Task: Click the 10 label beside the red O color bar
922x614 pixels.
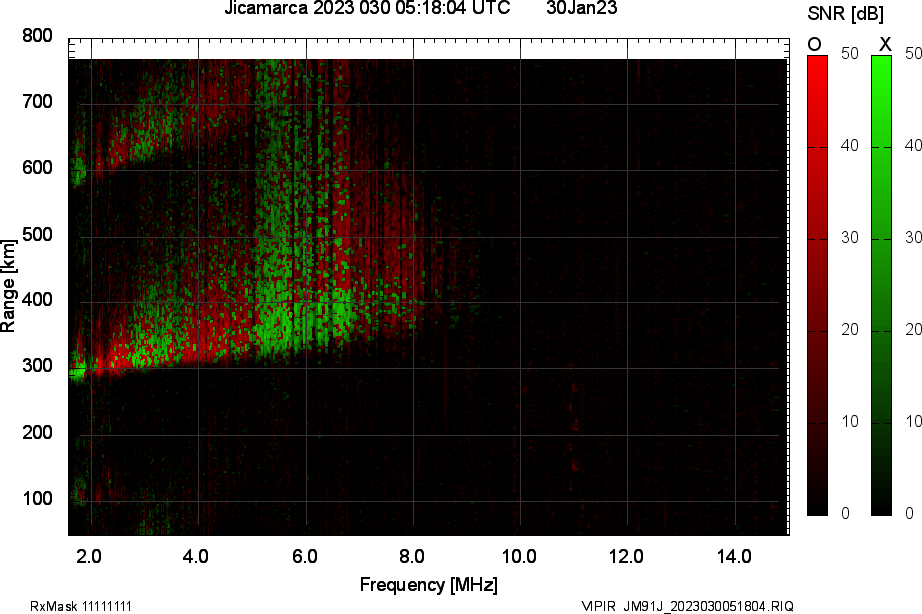Action: pos(850,422)
